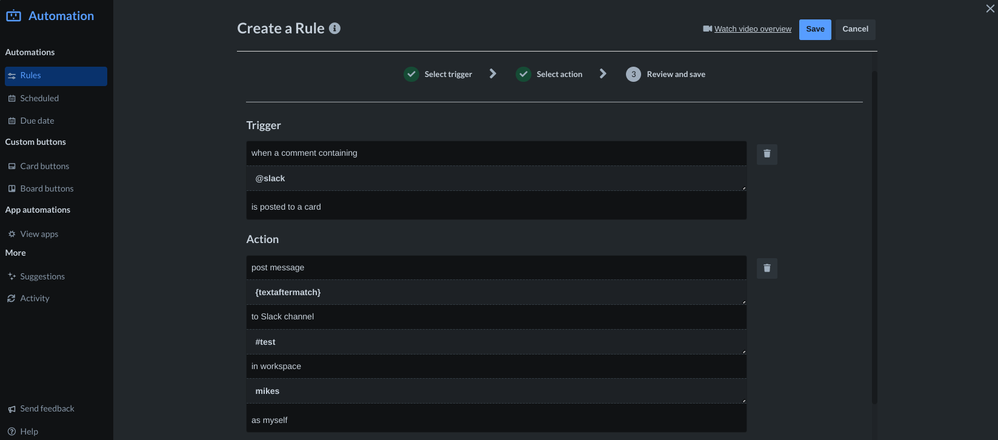Click the Automation robot logo icon

(14, 16)
